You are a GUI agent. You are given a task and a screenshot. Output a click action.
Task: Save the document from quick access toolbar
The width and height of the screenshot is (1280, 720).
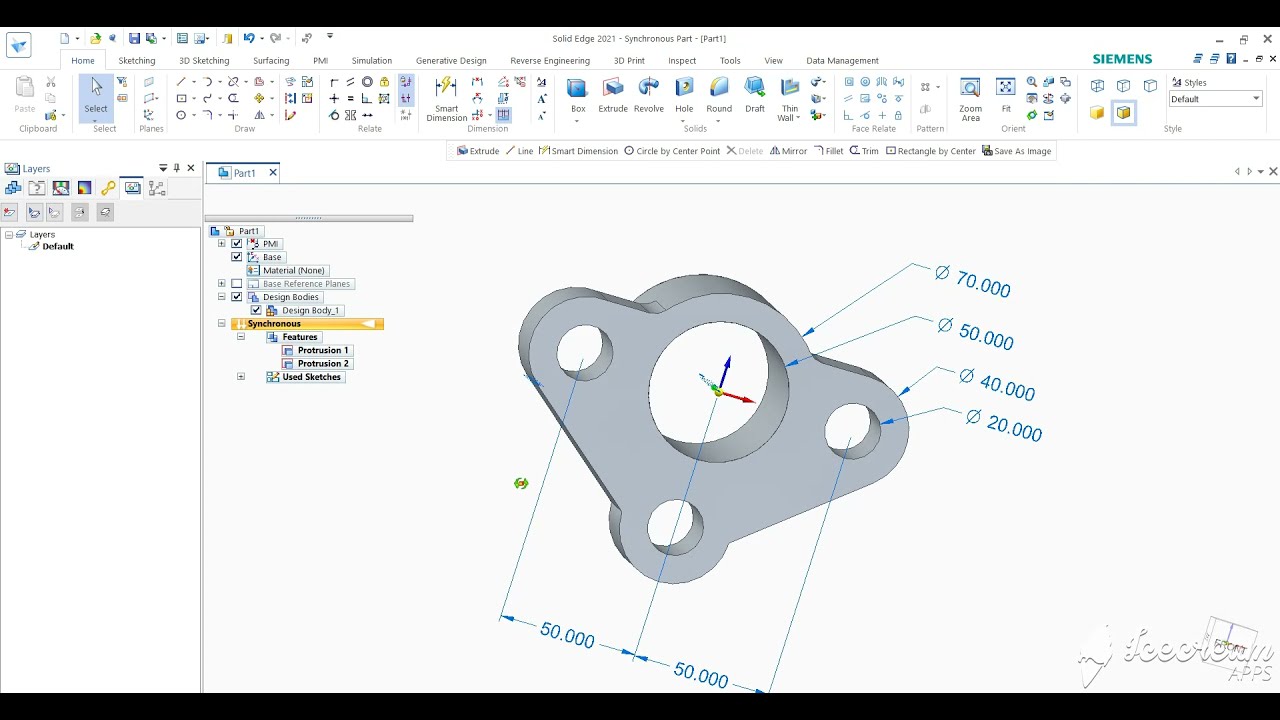click(x=134, y=38)
